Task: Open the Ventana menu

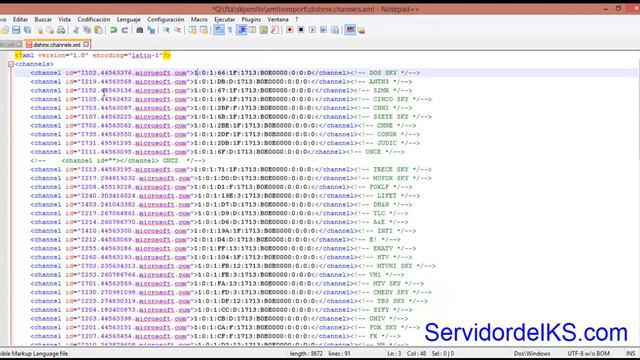Action: click(278, 20)
